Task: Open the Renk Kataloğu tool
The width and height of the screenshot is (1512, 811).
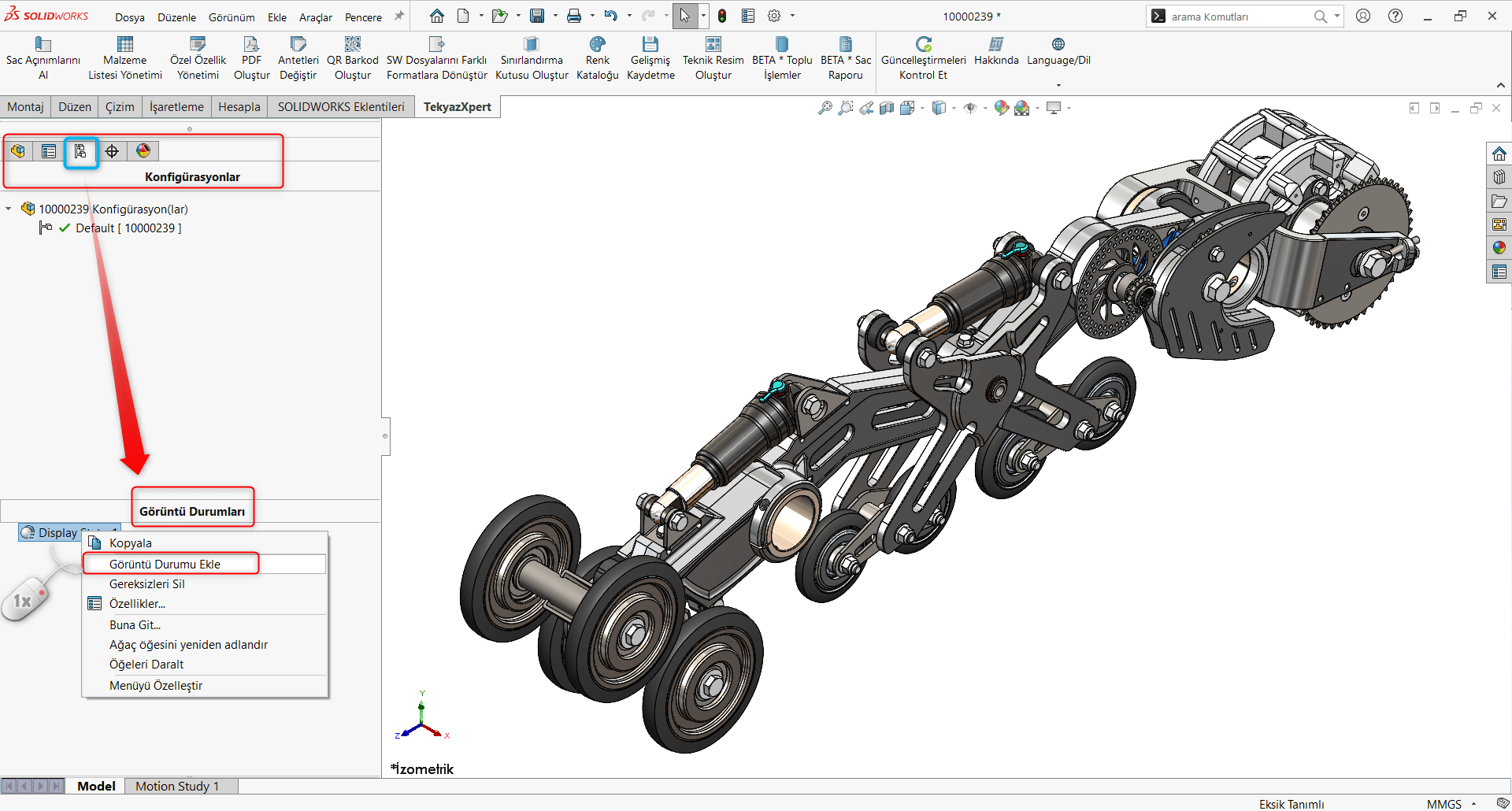Action: click(x=598, y=58)
